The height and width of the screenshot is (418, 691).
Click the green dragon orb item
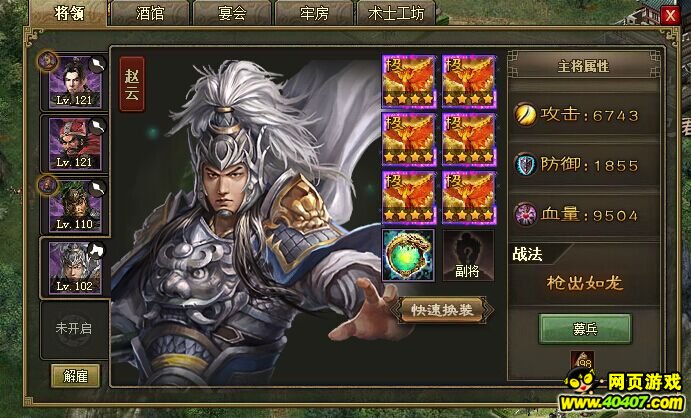[408, 255]
